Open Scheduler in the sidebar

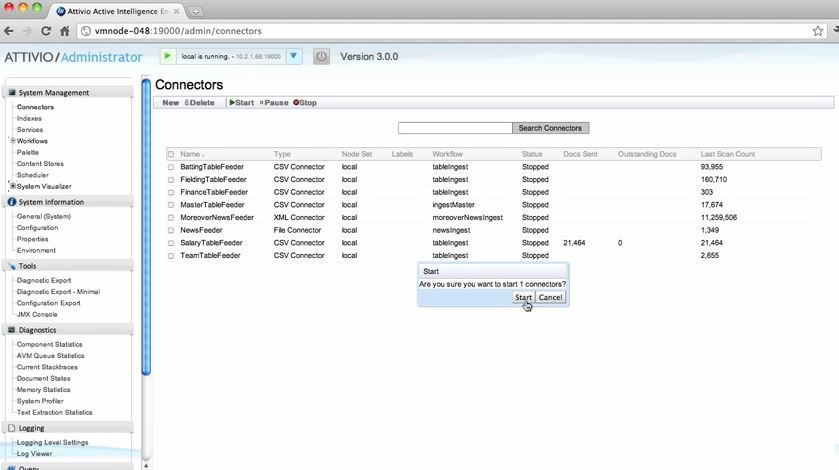click(33, 175)
